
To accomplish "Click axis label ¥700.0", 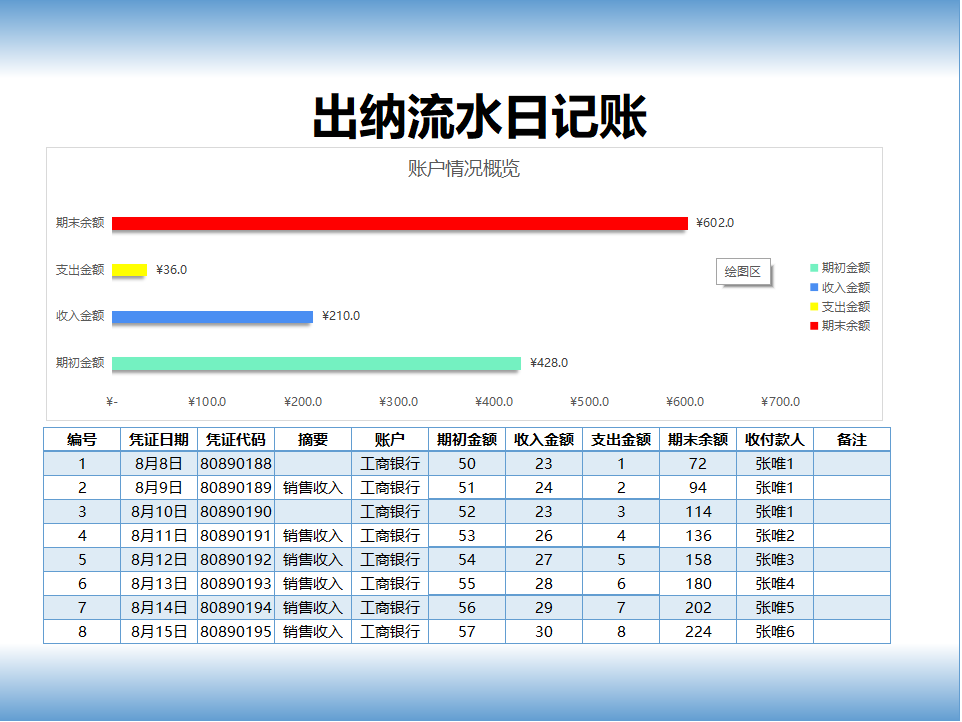I will coord(780,402).
